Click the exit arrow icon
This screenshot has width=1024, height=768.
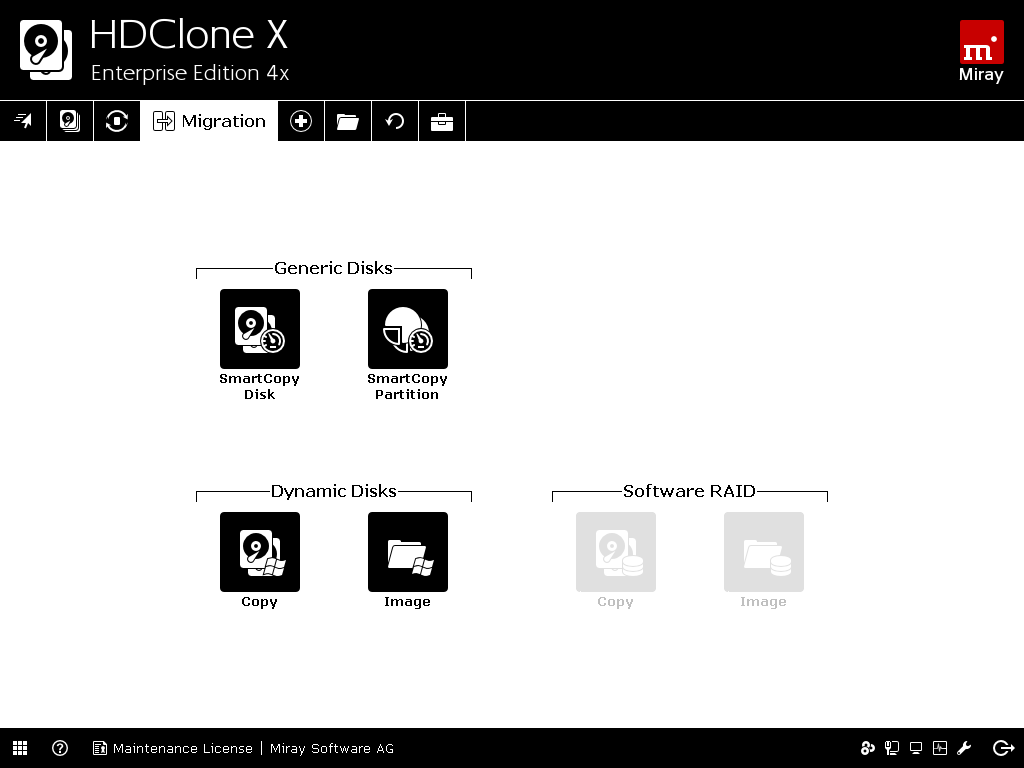point(1003,748)
